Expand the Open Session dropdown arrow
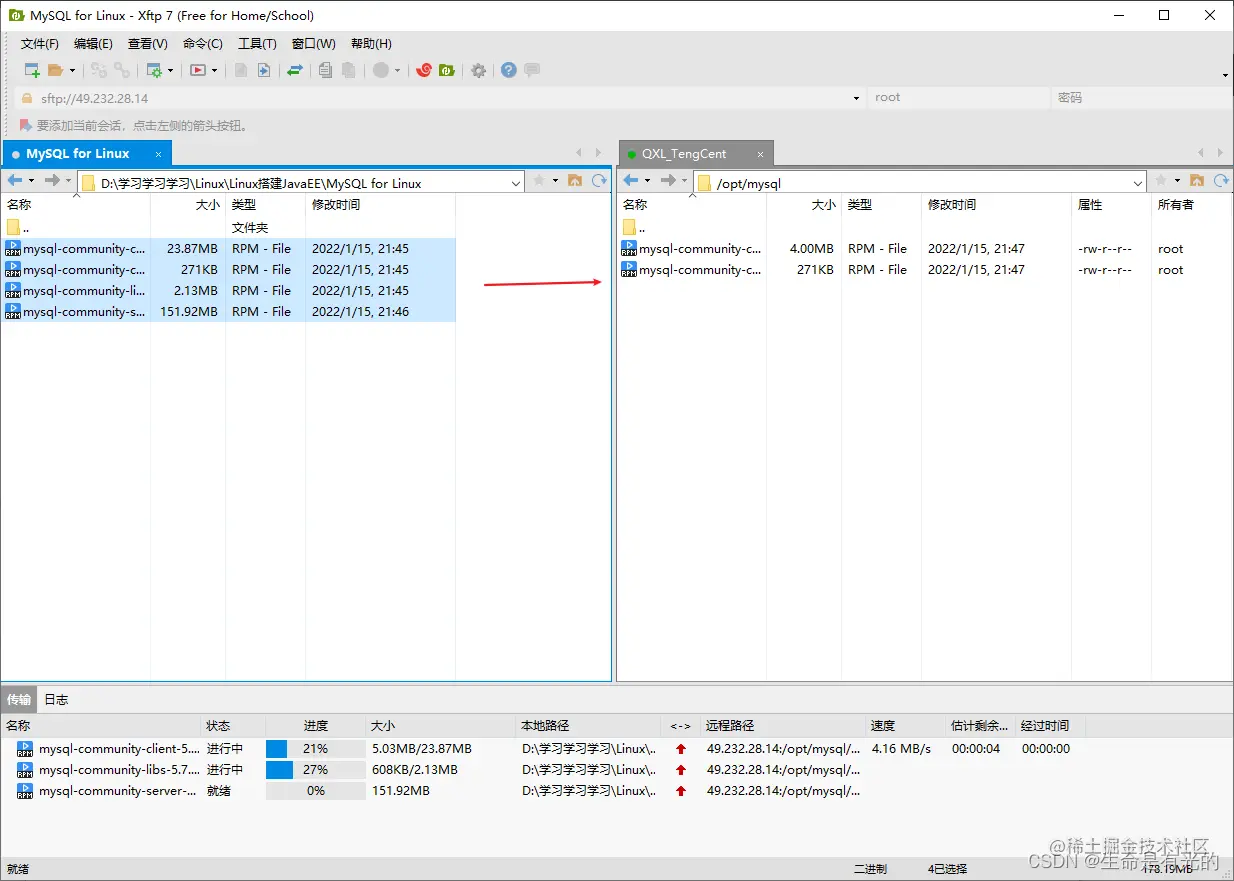1234x881 pixels. coord(72,71)
